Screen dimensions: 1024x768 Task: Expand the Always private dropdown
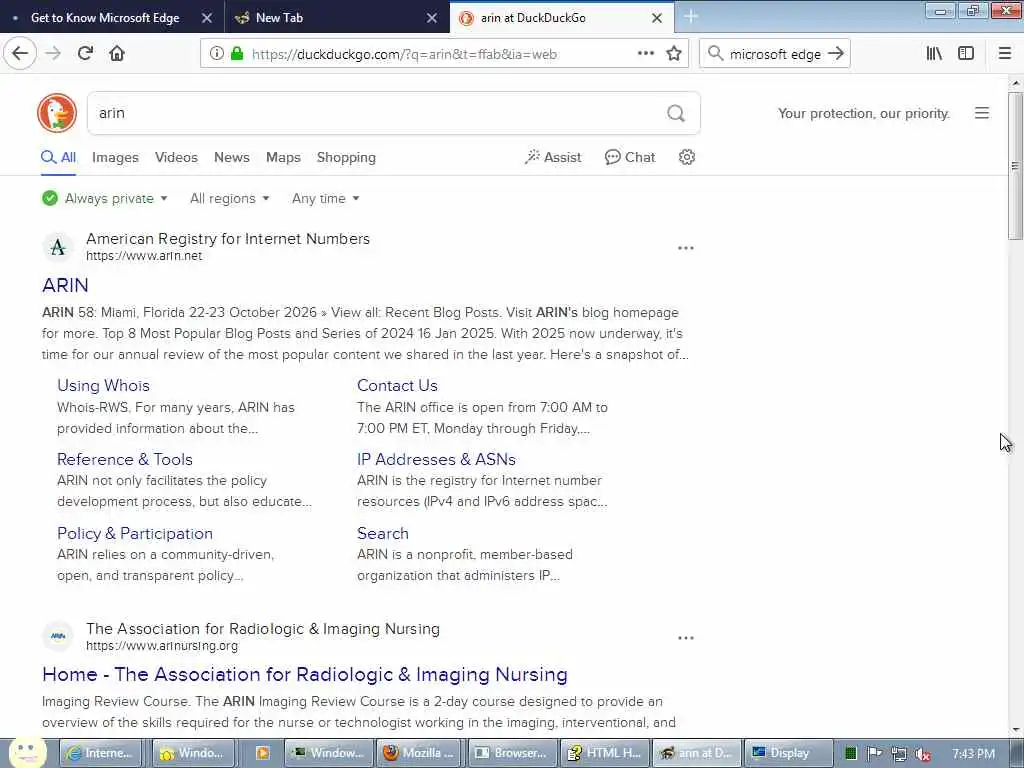tap(105, 199)
